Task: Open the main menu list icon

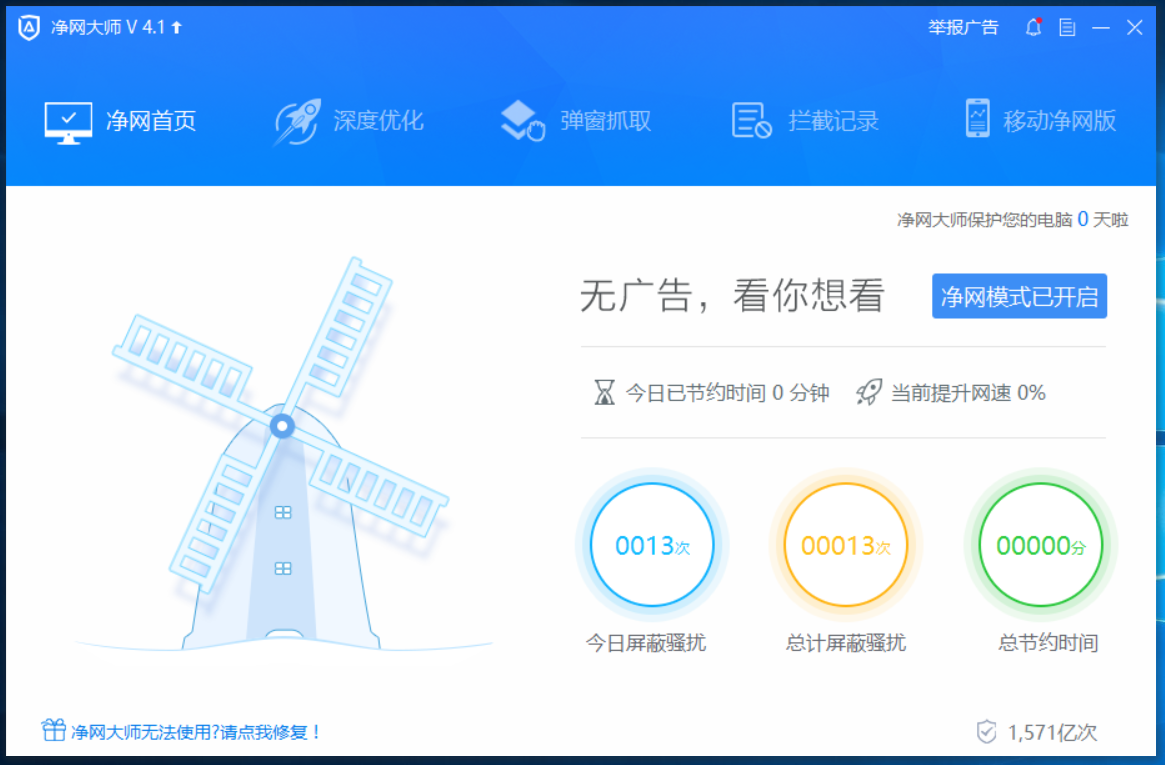Action: point(1067,28)
